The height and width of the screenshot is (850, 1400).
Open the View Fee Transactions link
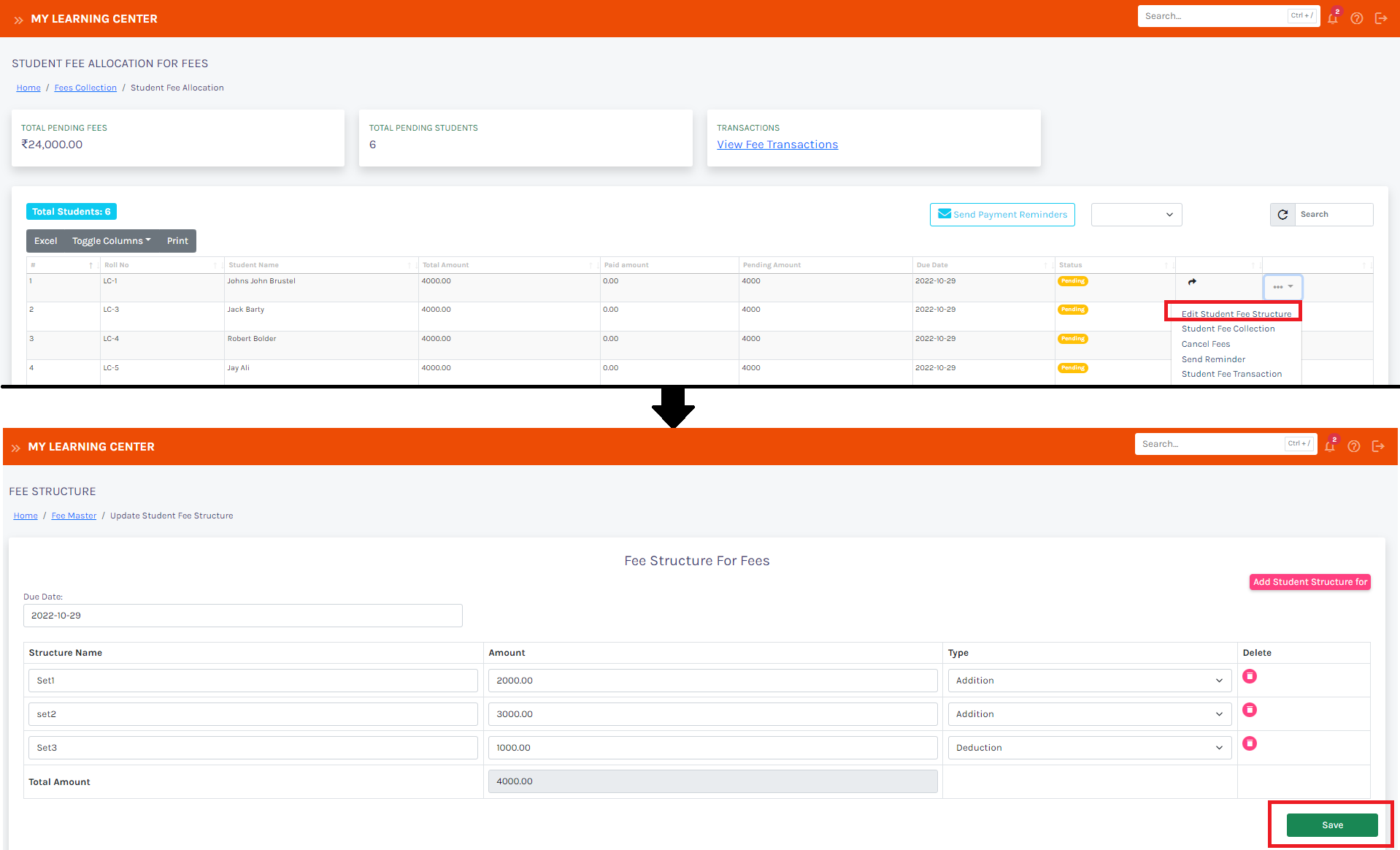(x=777, y=145)
